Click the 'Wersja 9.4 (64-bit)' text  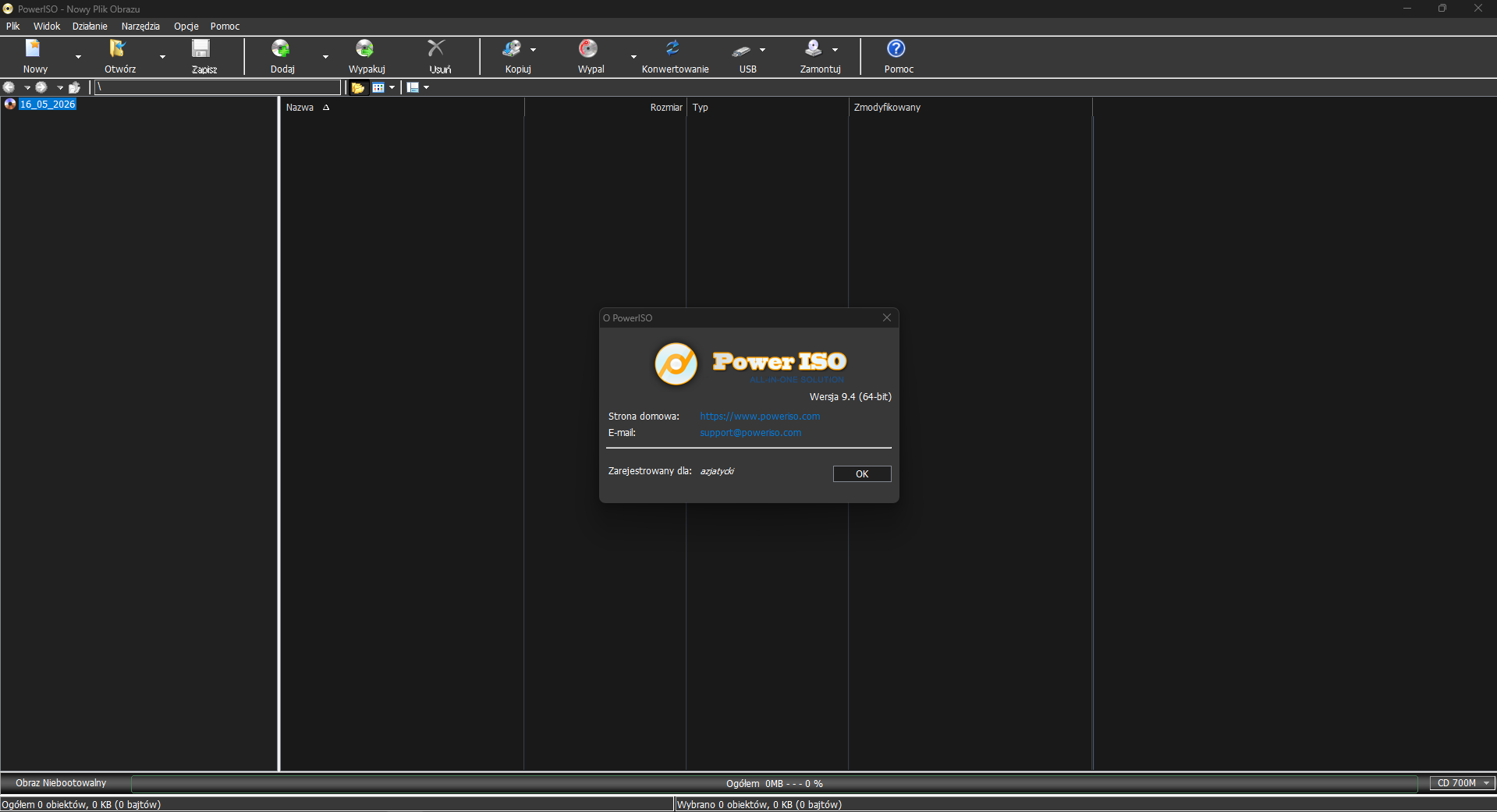click(x=850, y=397)
